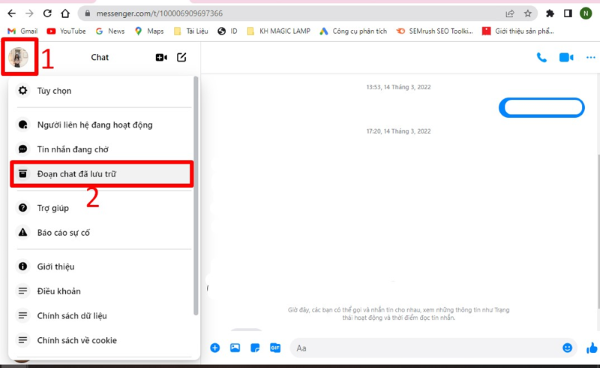Toggle the browser side panel icon
Viewport: 600px width, 368px height.
click(568, 14)
